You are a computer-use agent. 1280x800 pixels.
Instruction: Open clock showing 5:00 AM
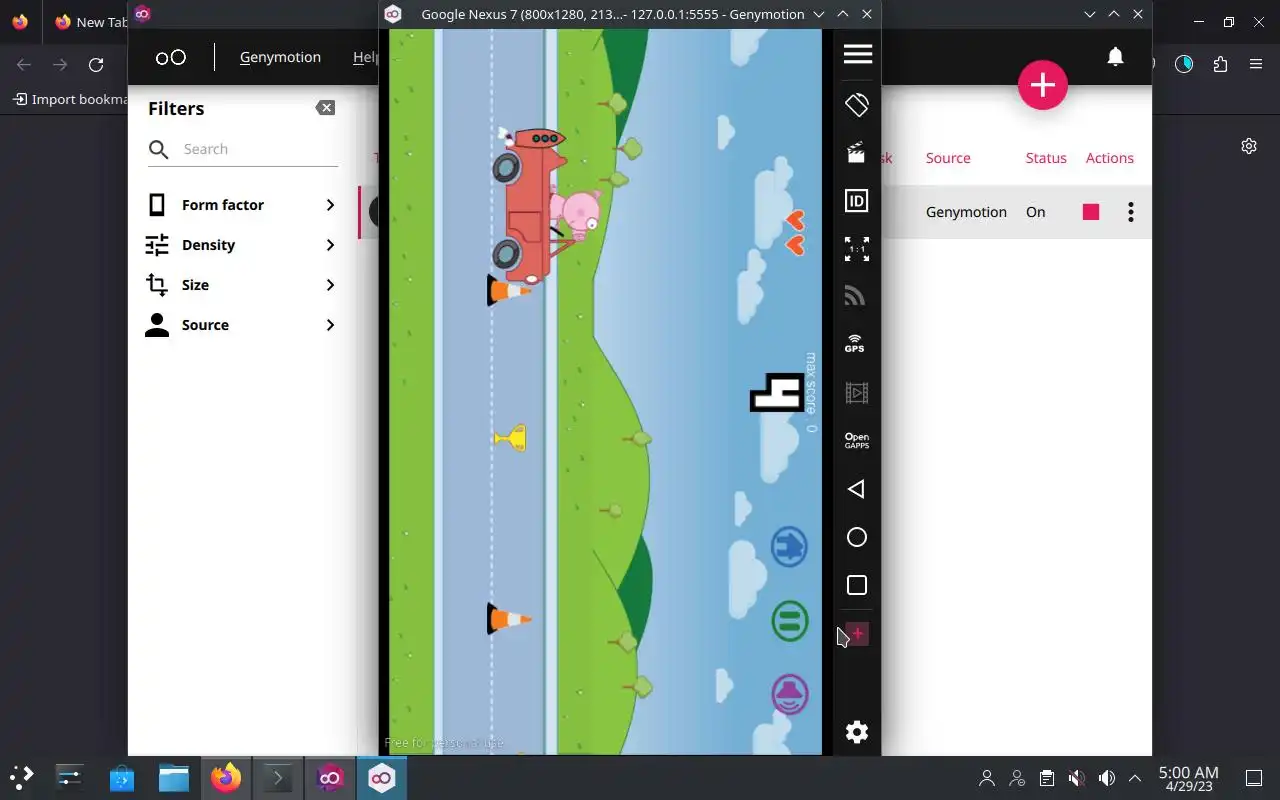click(x=1189, y=778)
